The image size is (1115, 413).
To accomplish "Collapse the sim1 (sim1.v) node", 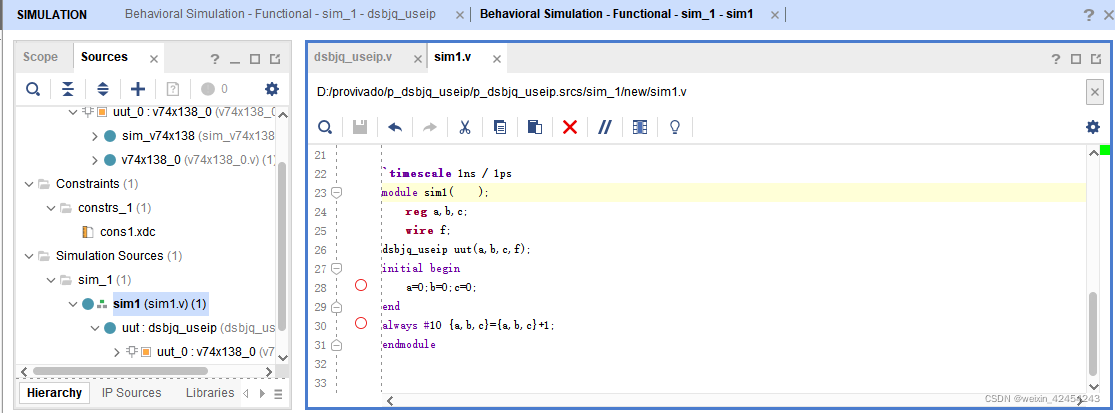I will pos(73,304).
